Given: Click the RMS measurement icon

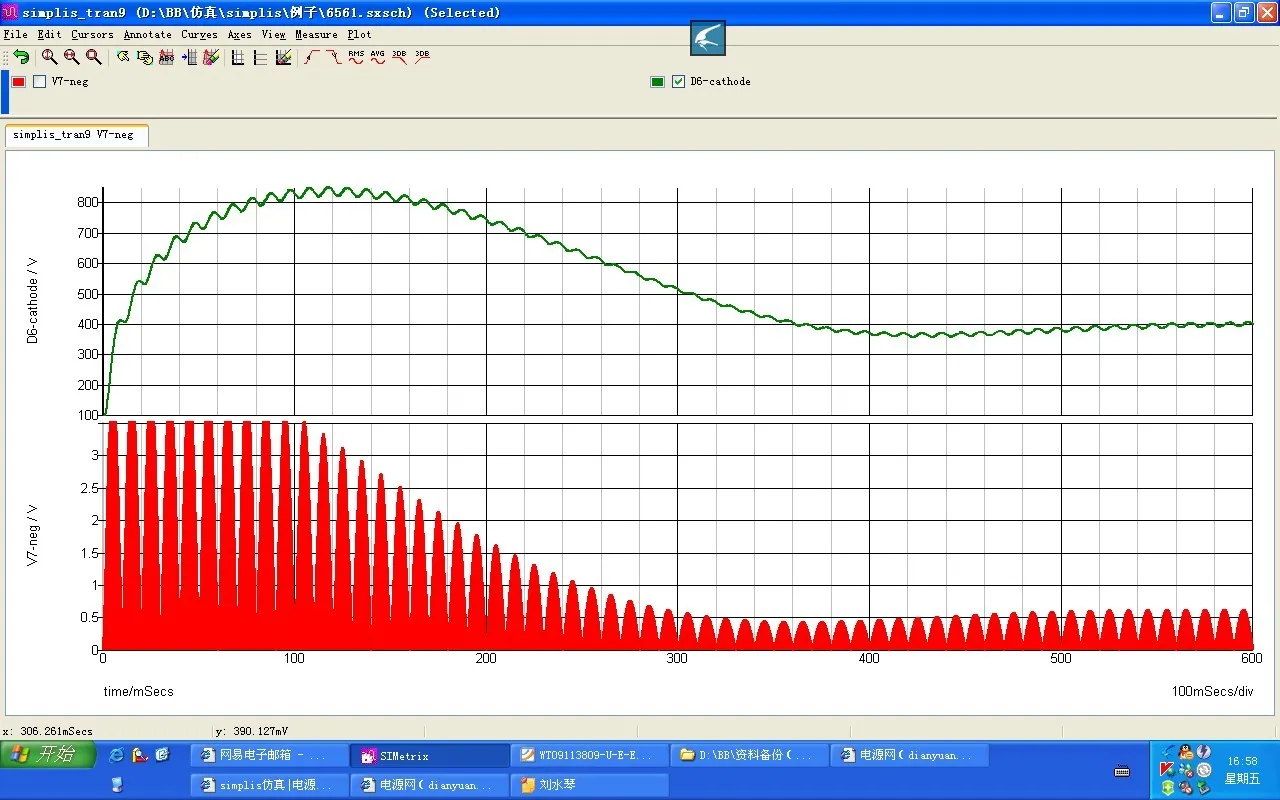Looking at the screenshot, I should pyautogui.click(x=356, y=58).
